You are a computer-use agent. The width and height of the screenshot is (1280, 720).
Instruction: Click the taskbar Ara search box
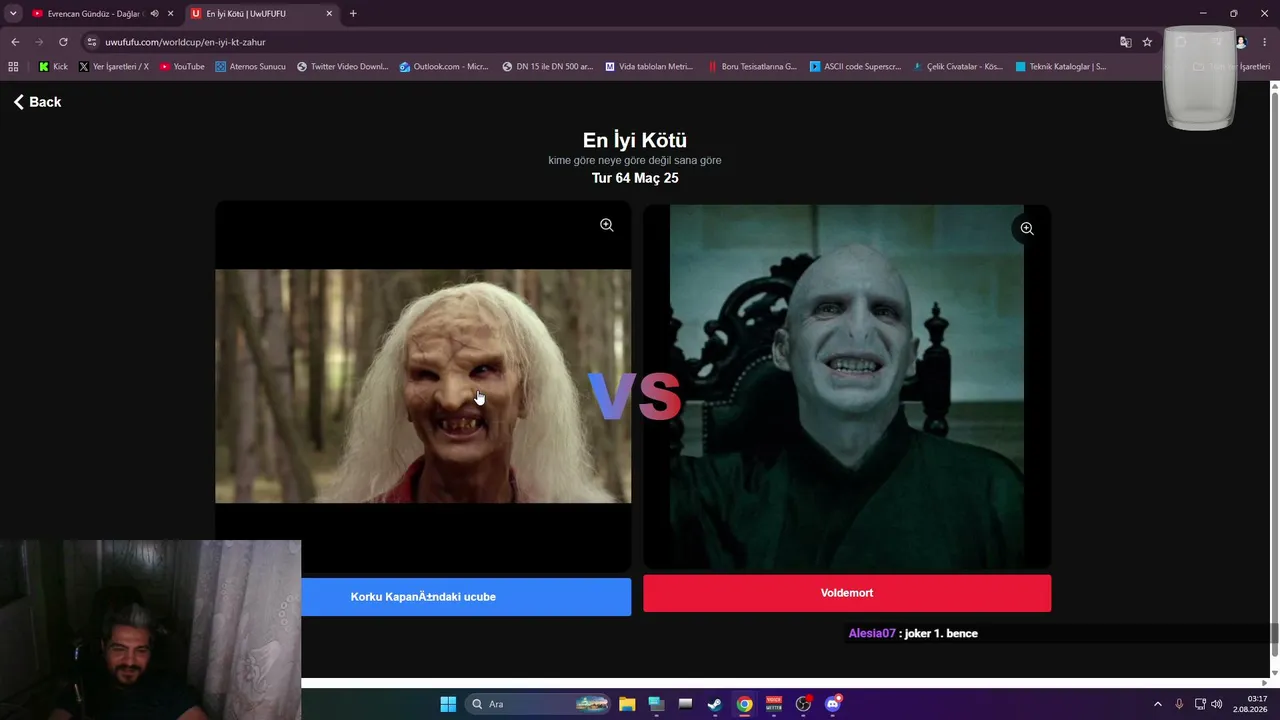point(539,704)
